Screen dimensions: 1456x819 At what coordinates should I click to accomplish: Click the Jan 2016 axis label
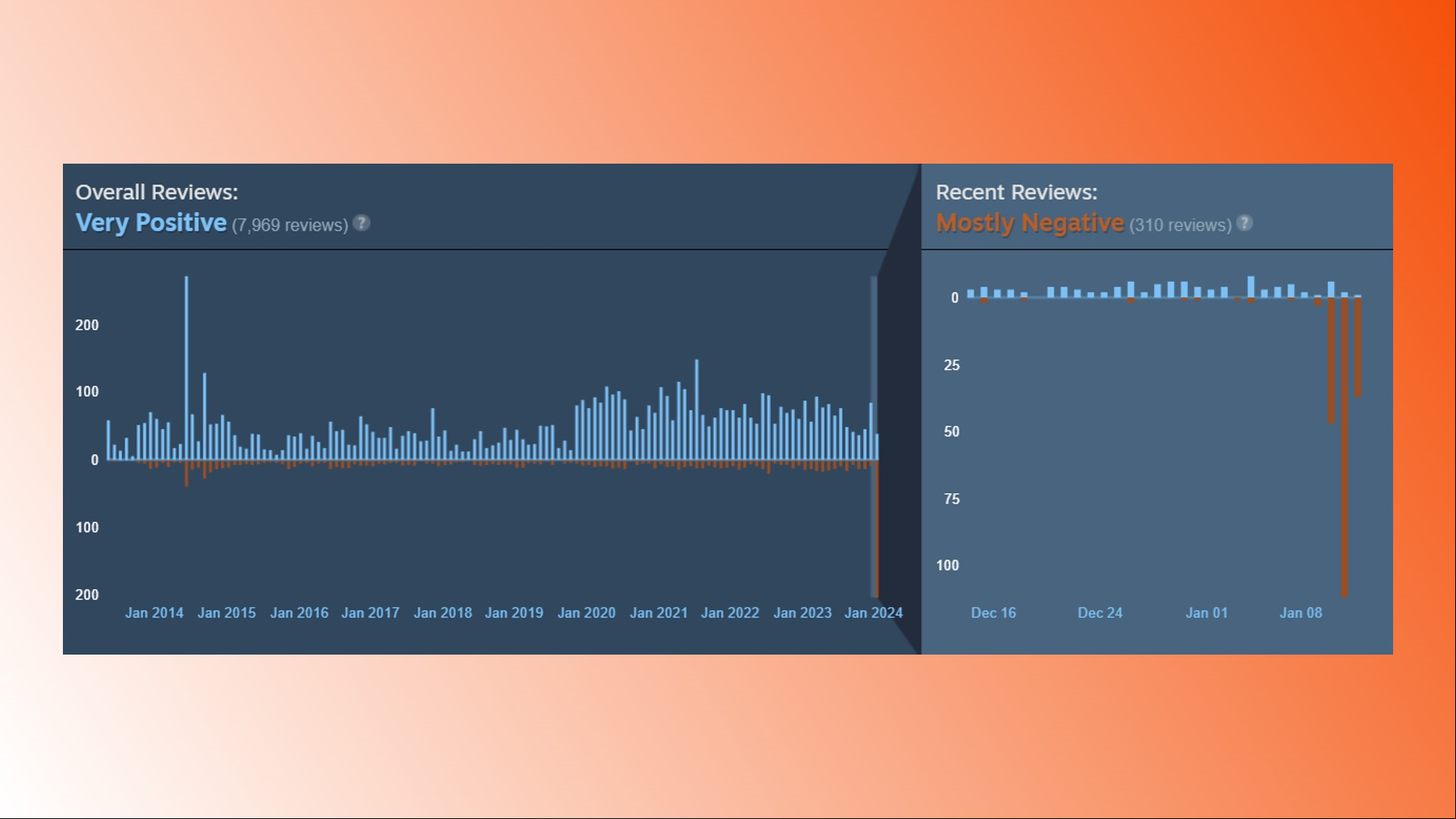[299, 613]
